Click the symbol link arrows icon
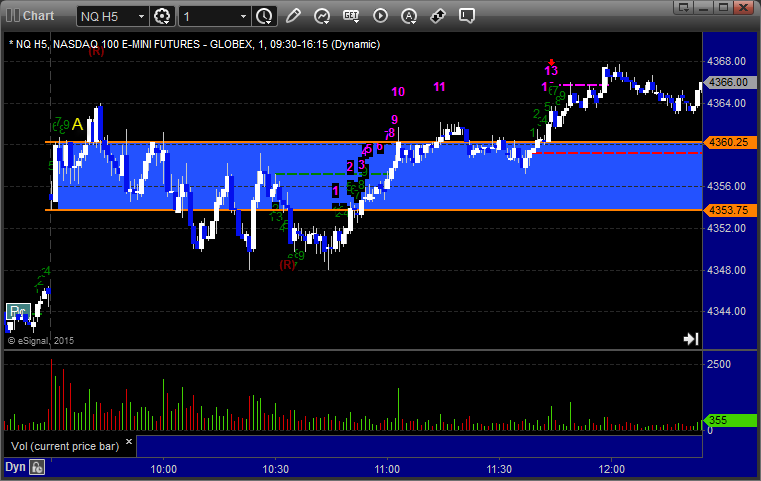Screen dimensions: 761x481 coord(438,16)
